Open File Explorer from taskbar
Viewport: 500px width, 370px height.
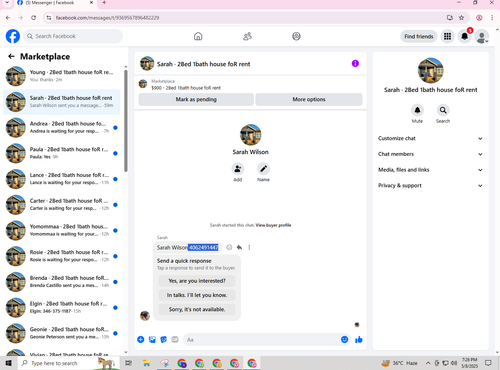(147, 363)
